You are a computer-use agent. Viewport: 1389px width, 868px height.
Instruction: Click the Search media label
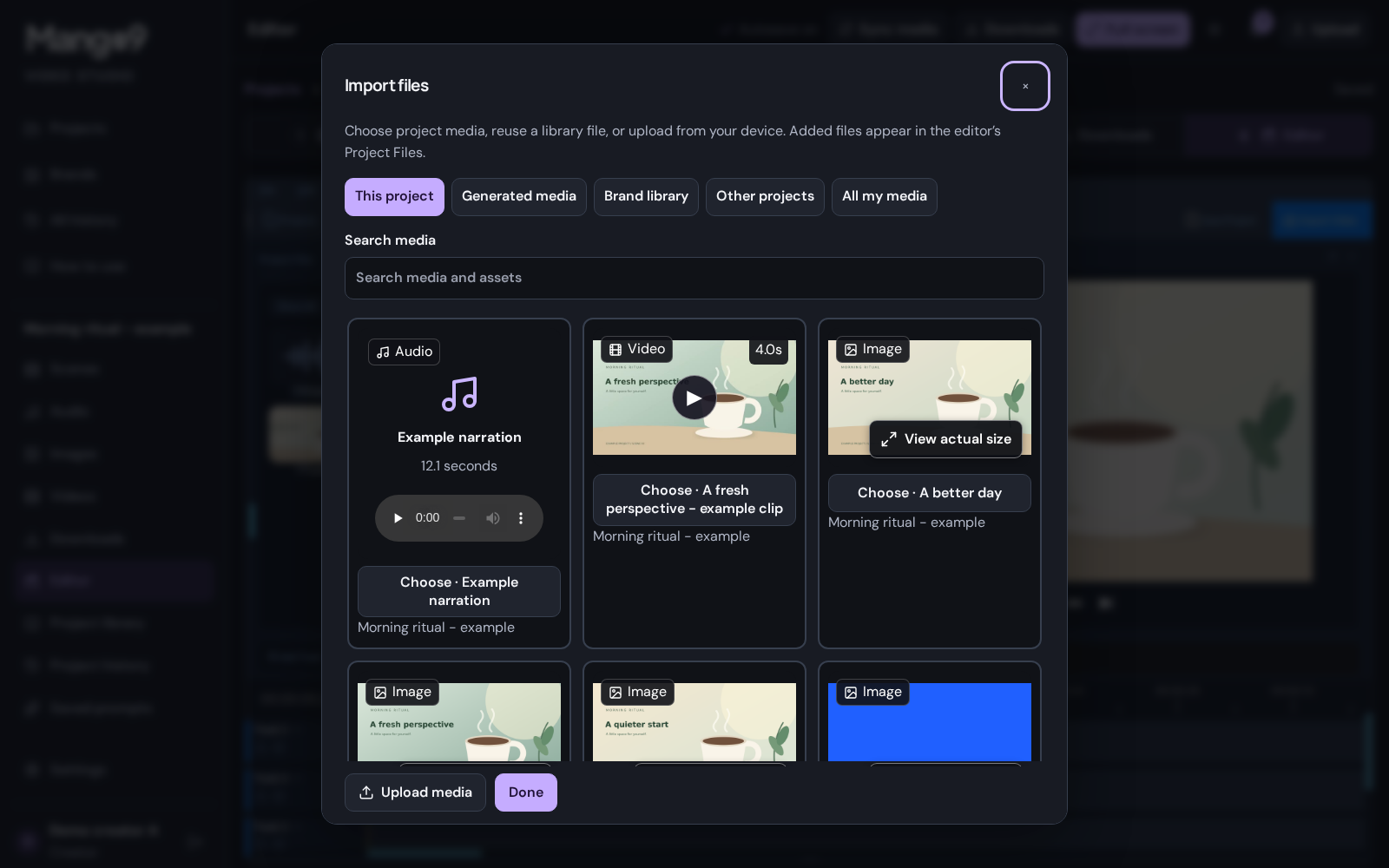pyautogui.click(x=390, y=240)
